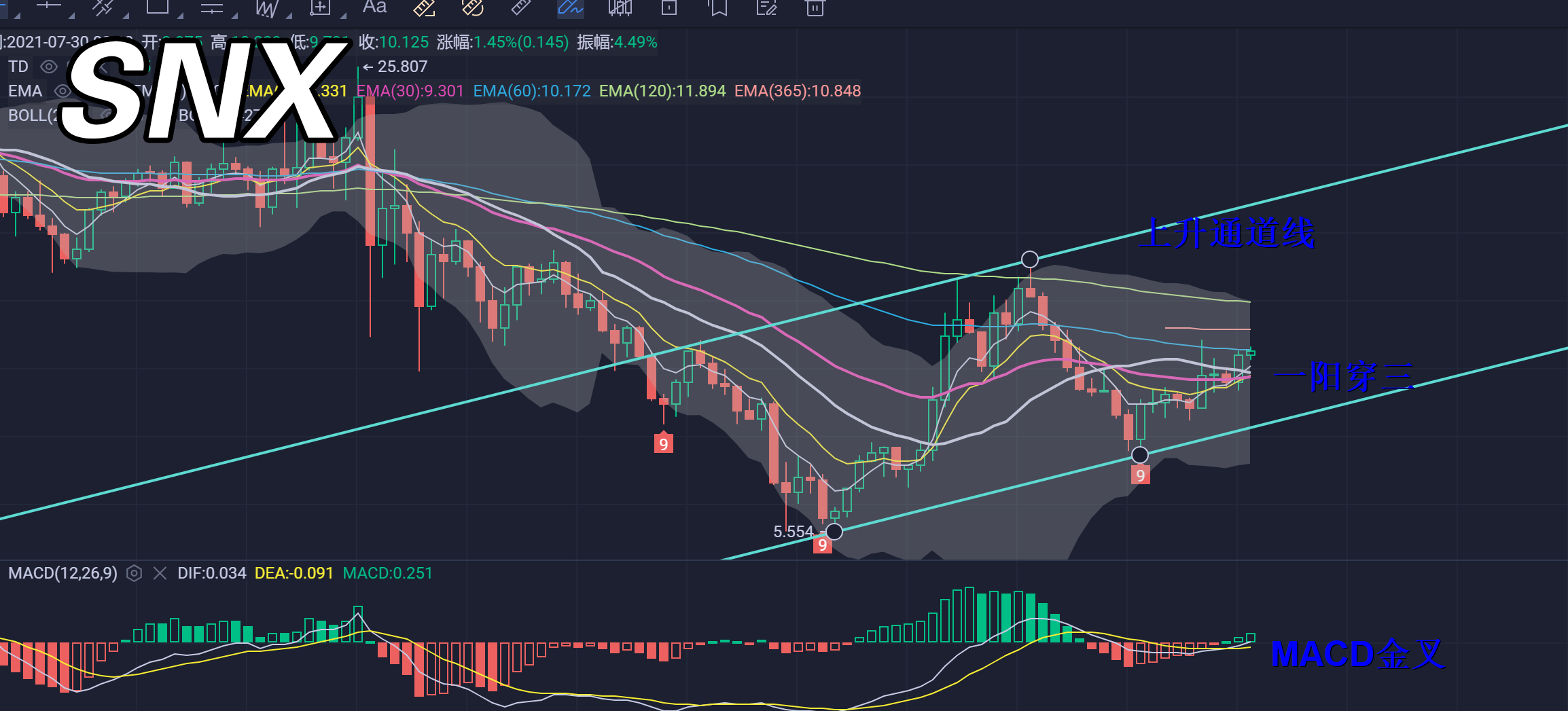The height and width of the screenshot is (711, 1568).
Task: Click the DEA:-0.091 value
Action: (294, 573)
